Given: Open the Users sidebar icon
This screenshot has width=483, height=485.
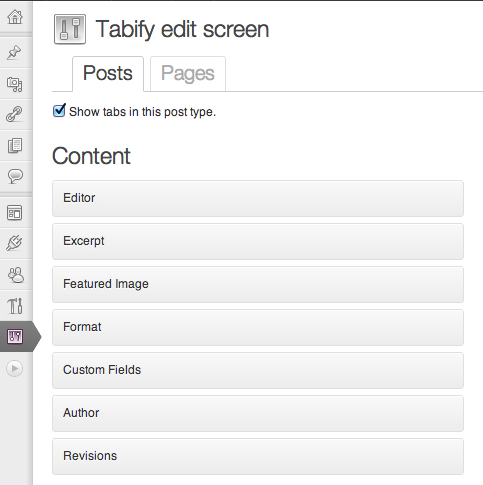Looking at the screenshot, I should pos(16,275).
